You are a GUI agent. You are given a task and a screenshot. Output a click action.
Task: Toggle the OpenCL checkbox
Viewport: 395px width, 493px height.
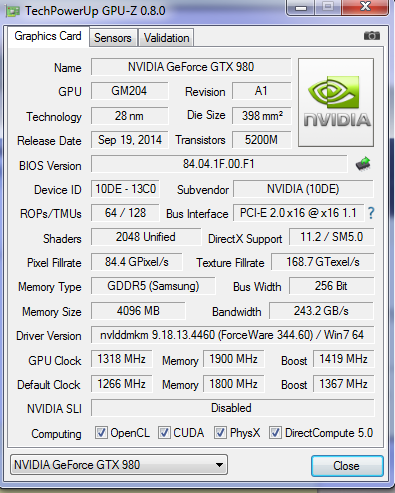click(101, 433)
